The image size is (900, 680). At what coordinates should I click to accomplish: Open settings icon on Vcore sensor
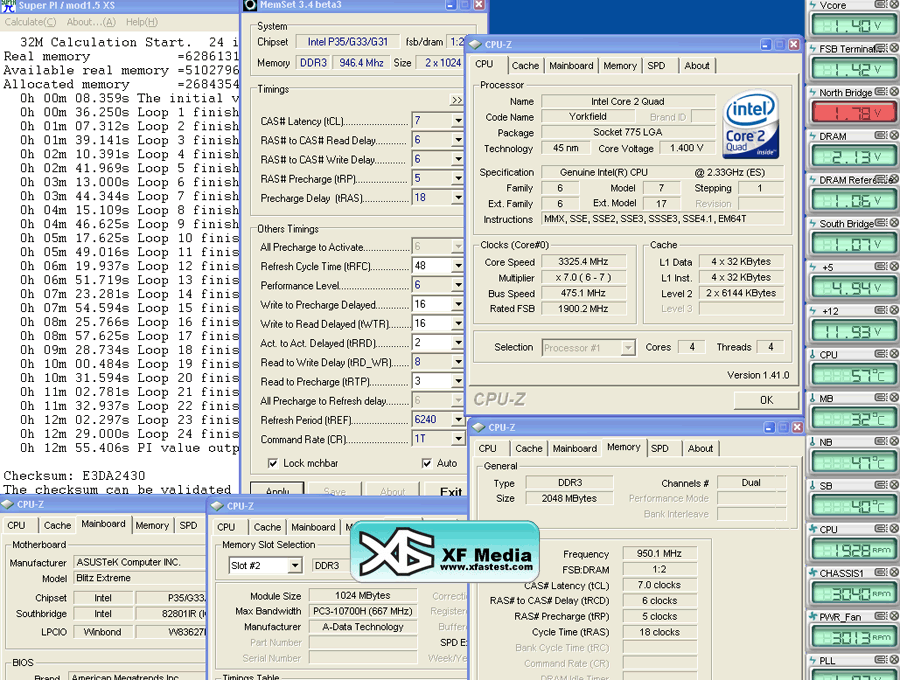pyautogui.click(x=882, y=5)
